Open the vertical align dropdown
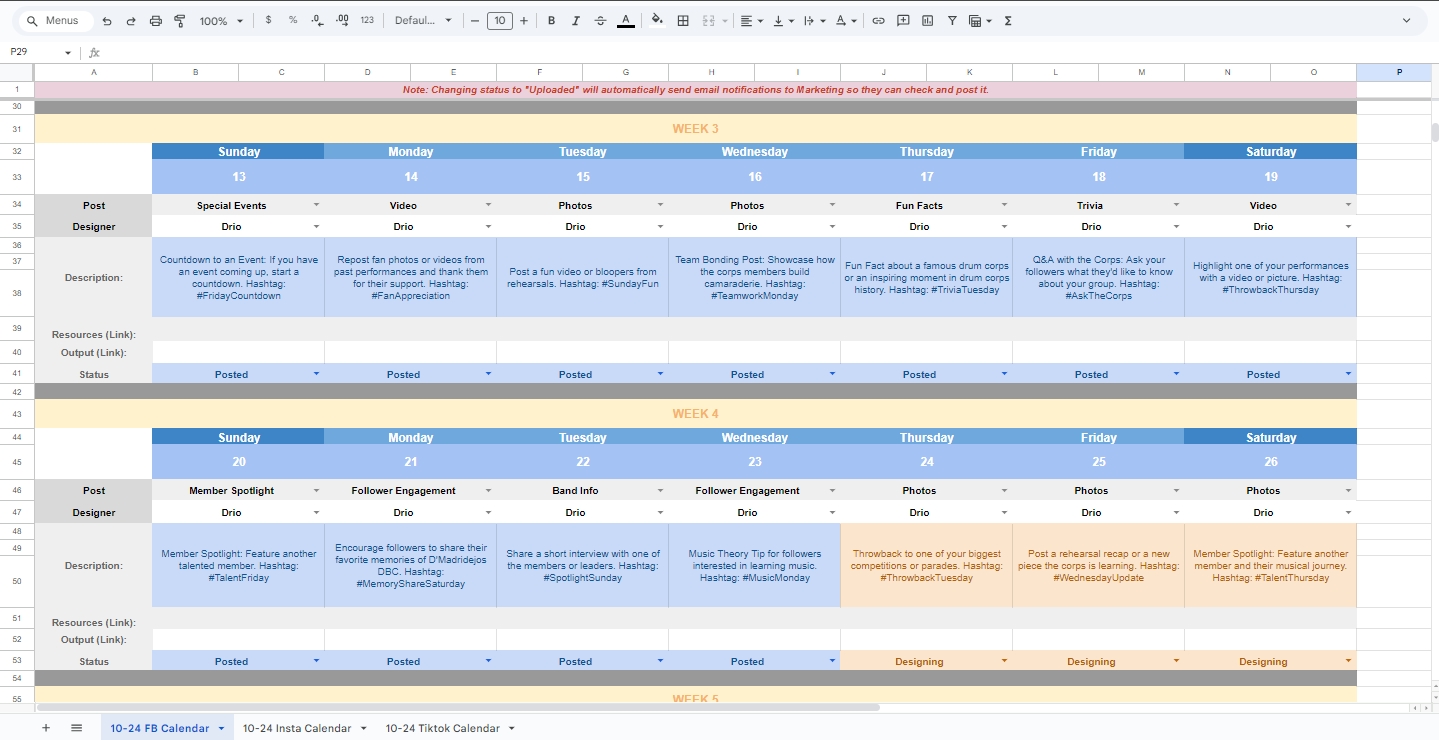The image size is (1439, 740). click(783, 20)
